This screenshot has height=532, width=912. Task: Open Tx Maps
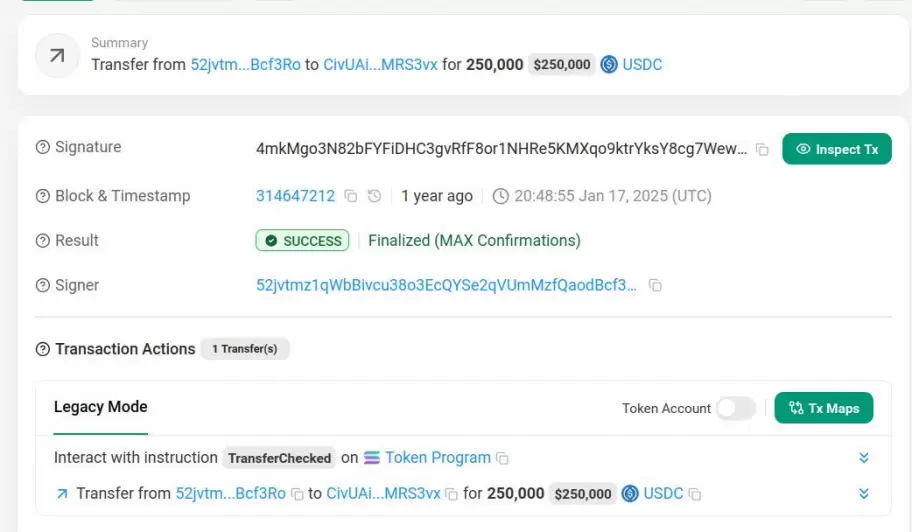point(824,408)
